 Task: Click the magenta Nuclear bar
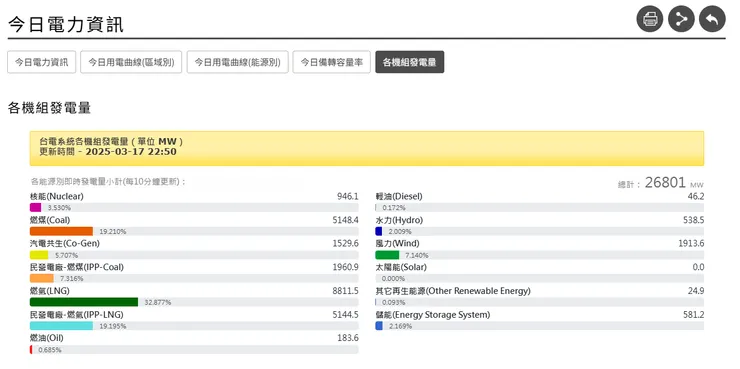[x=35, y=208]
